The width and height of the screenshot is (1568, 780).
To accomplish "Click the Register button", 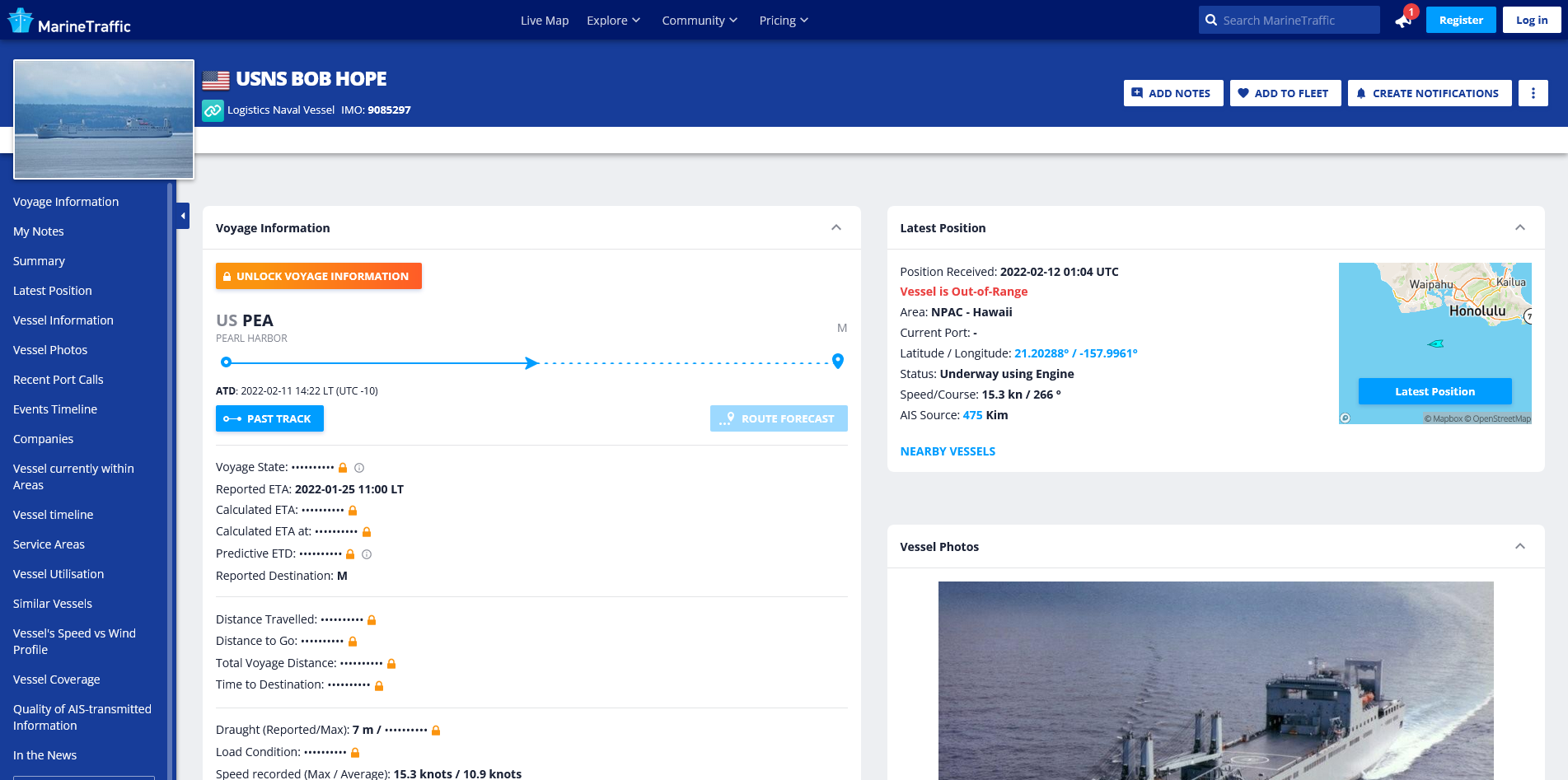I will (1461, 20).
